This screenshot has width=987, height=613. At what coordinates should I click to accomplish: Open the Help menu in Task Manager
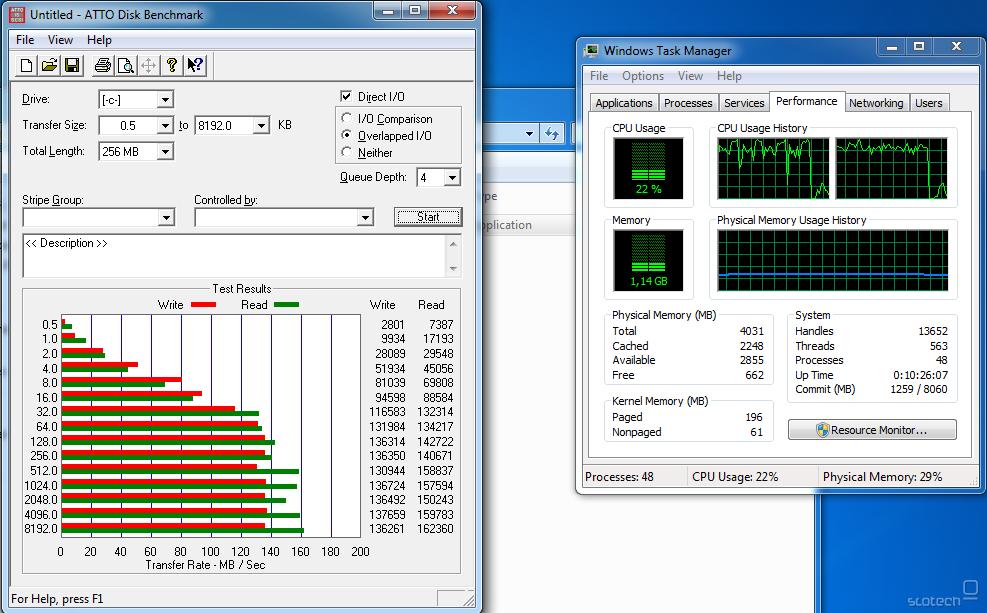[x=729, y=76]
